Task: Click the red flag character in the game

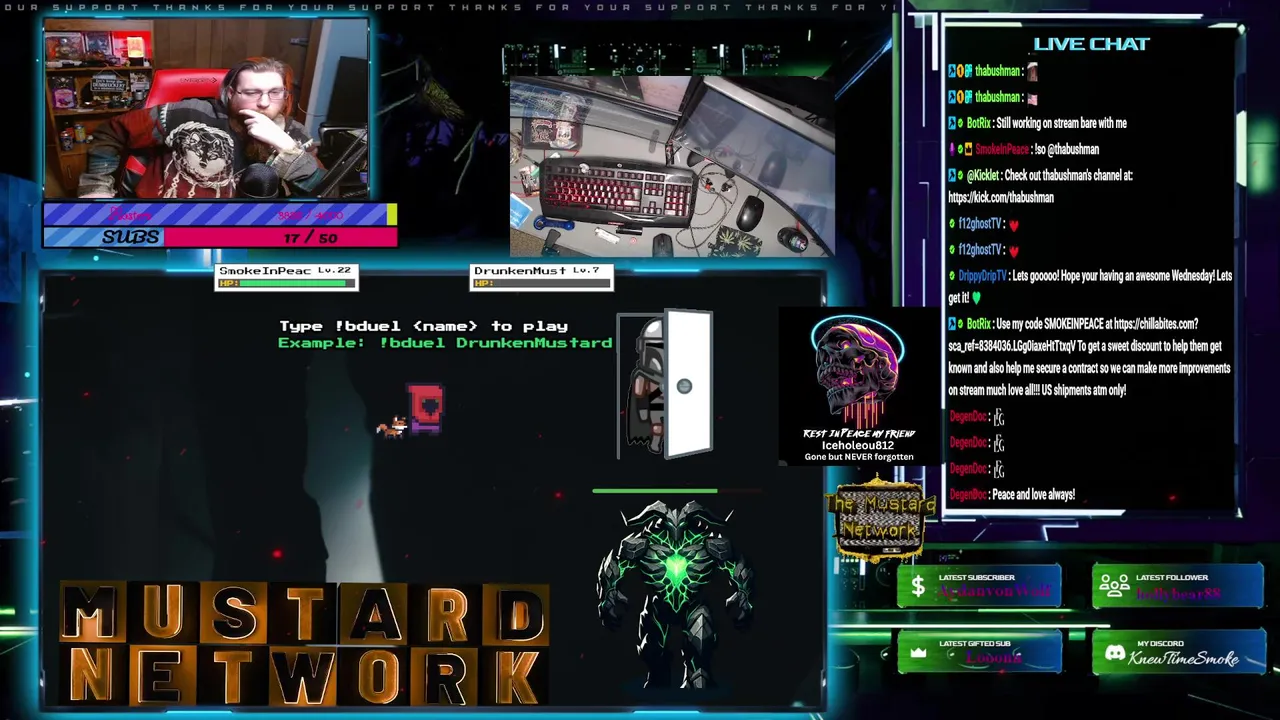Action: pos(426,410)
